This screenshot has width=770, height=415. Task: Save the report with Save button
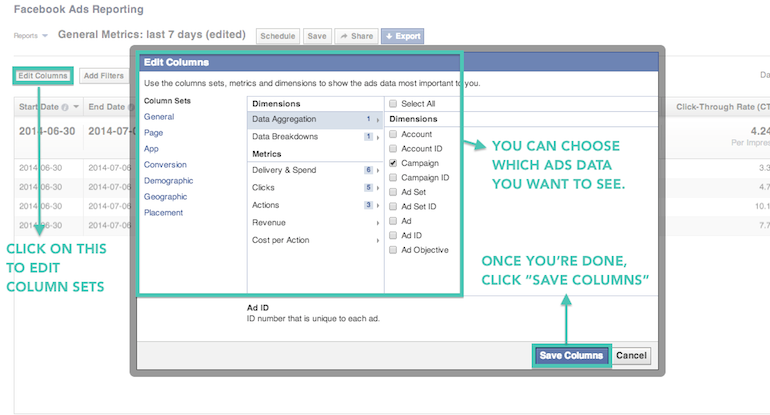(x=317, y=36)
